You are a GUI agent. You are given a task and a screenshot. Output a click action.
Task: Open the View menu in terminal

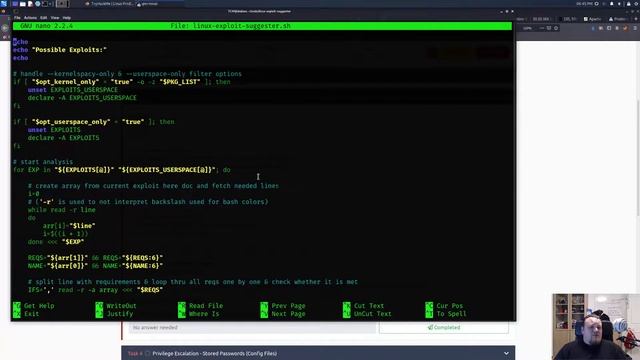coord(55,18)
